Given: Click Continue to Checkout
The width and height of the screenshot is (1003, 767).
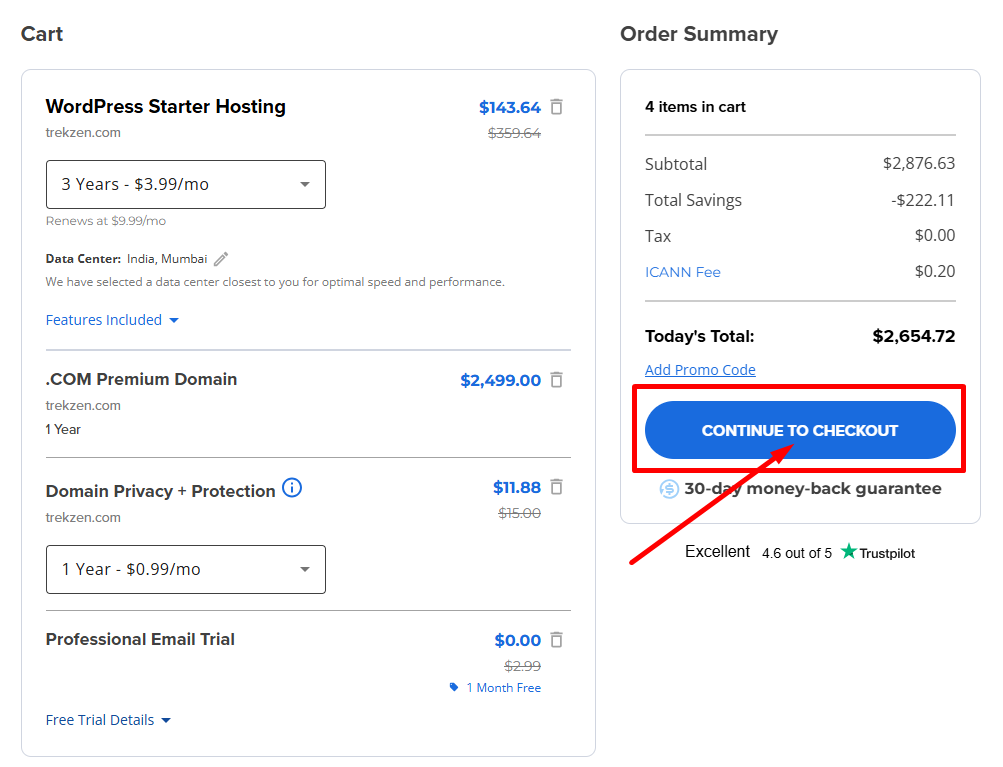Looking at the screenshot, I should tap(799, 429).
